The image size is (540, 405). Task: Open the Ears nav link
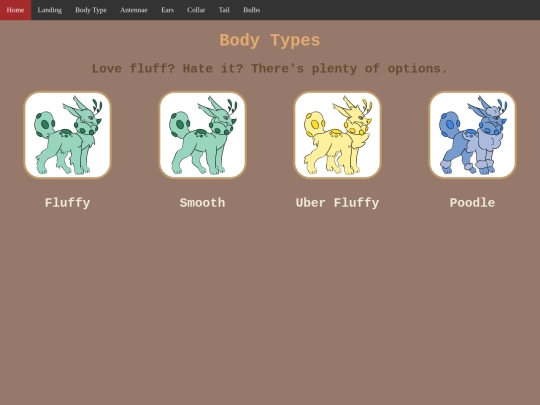167,10
